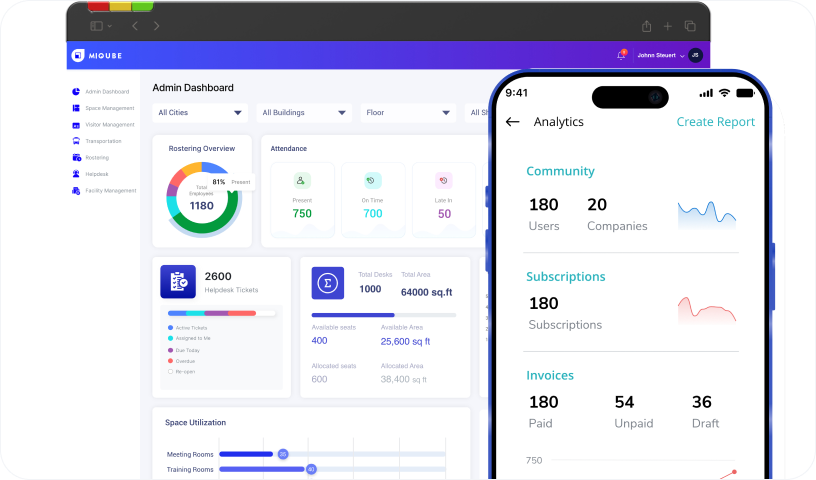The image size is (816, 480).
Task: Click the Present attendance icon
Action: 302,181
